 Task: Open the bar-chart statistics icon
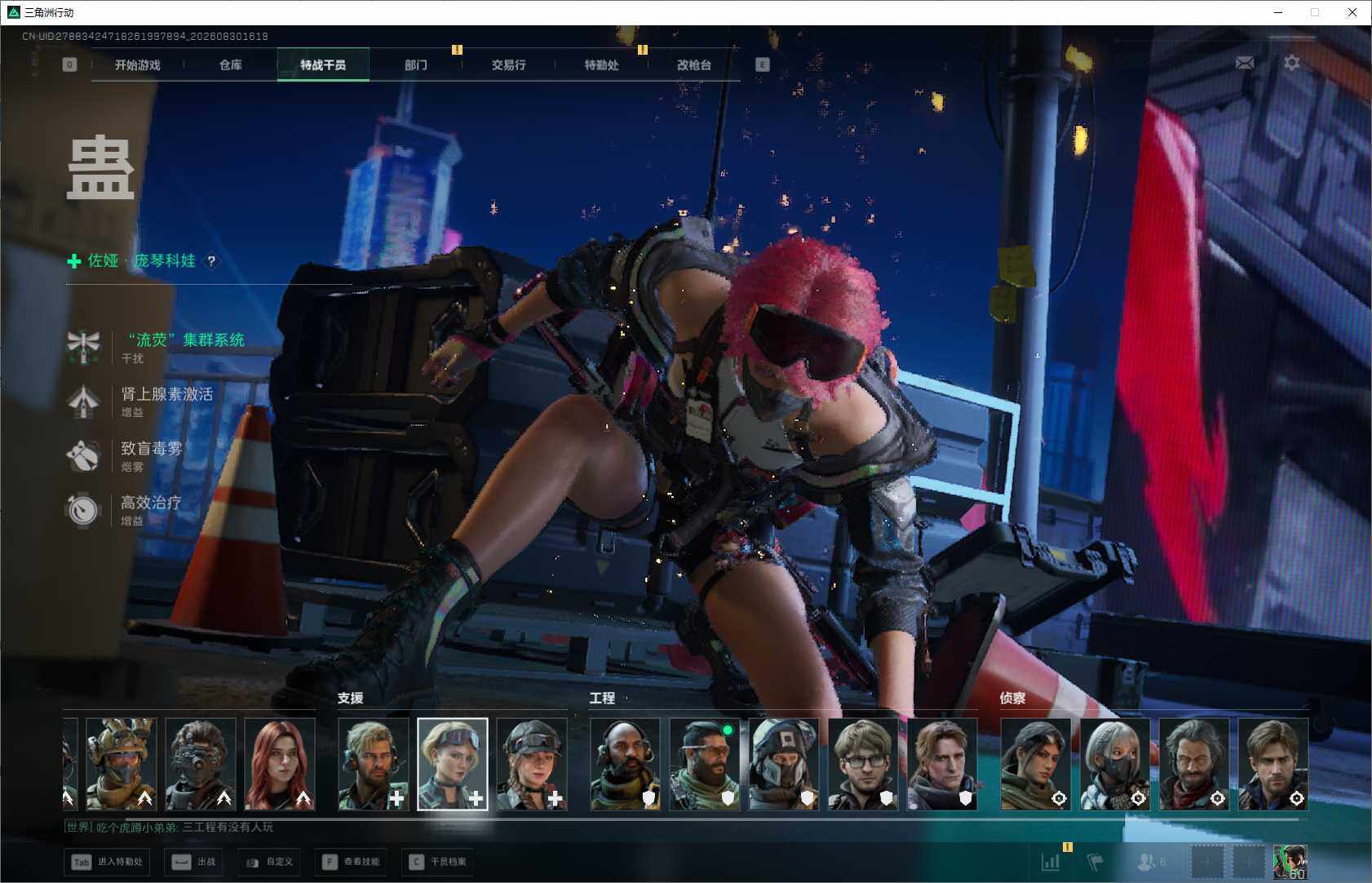[x=1051, y=861]
